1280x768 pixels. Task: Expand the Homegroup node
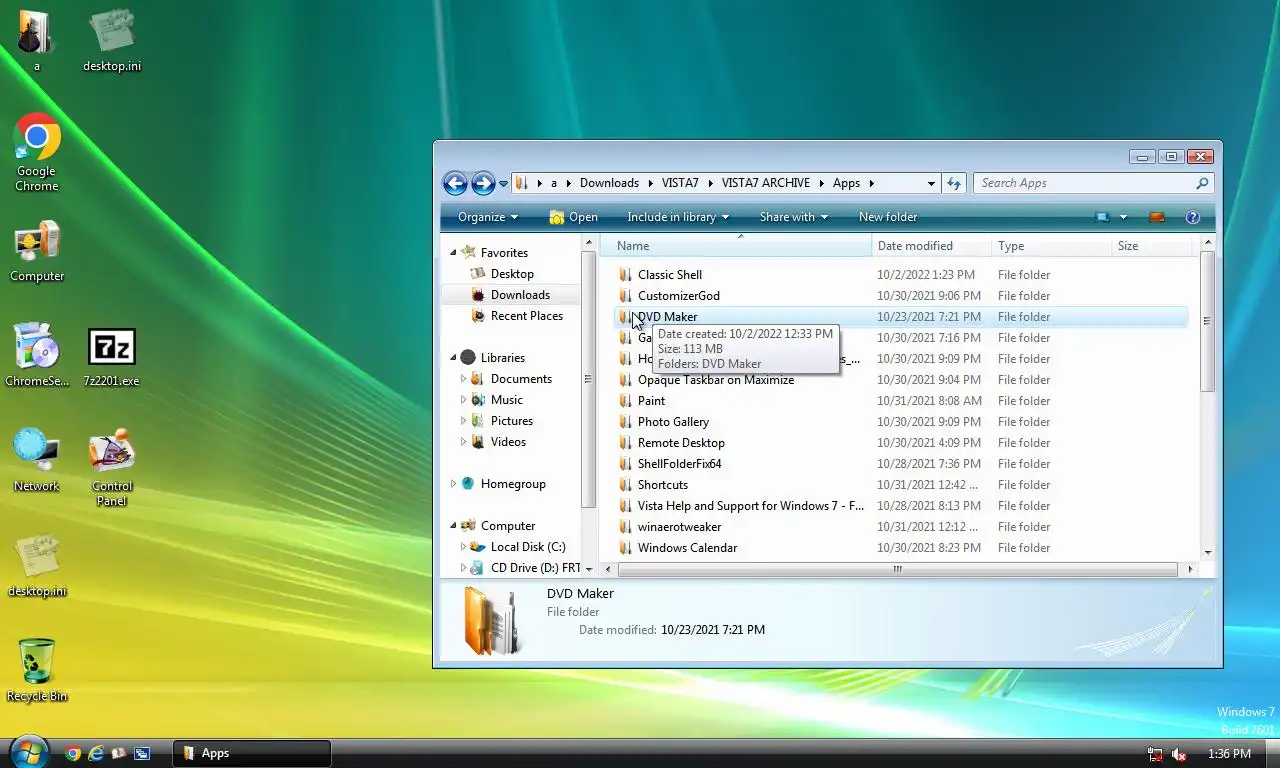click(x=453, y=484)
